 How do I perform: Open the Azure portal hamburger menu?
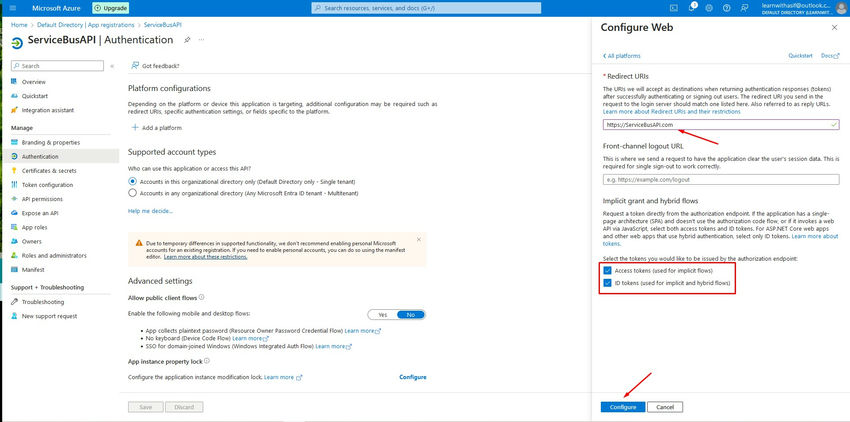pyautogui.click(x=9, y=7)
